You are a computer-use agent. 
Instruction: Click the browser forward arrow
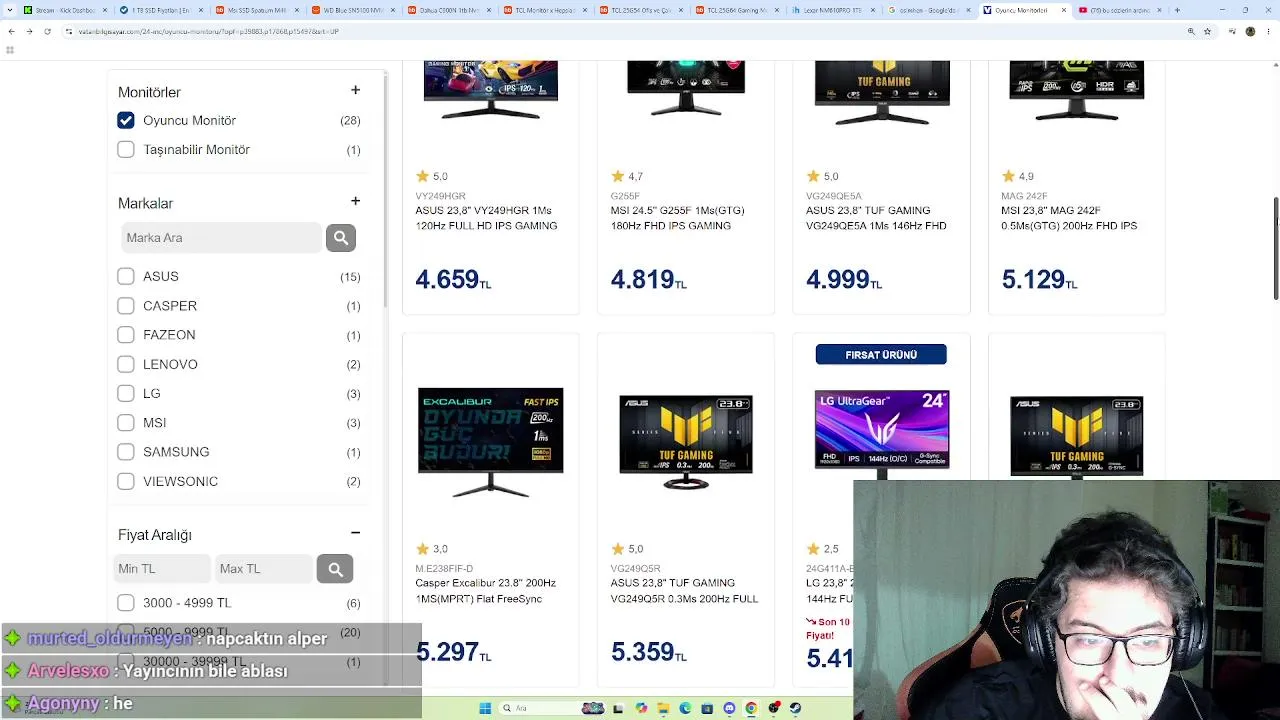pyautogui.click(x=29, y=31)
